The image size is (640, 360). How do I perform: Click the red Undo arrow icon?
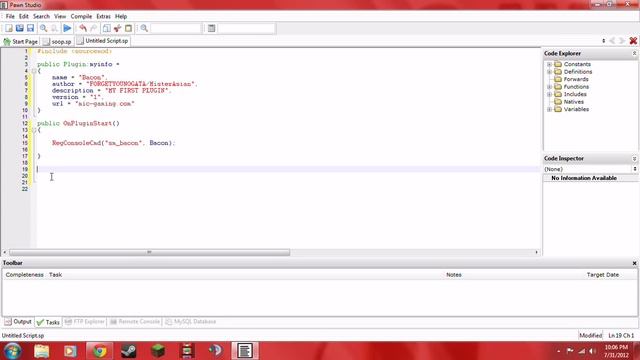pos(83,28)
